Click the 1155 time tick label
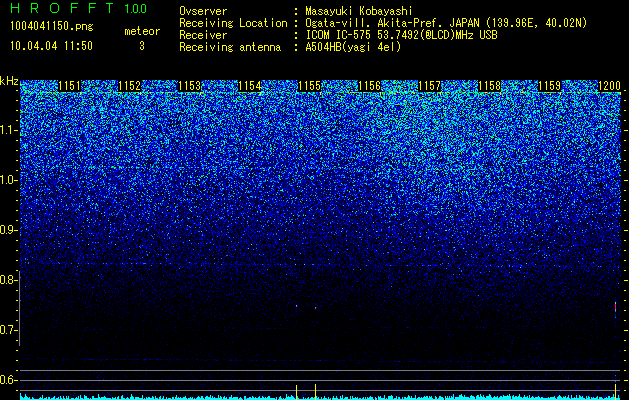This screenshot has width=629, height=400. click(x=309, y=86)
